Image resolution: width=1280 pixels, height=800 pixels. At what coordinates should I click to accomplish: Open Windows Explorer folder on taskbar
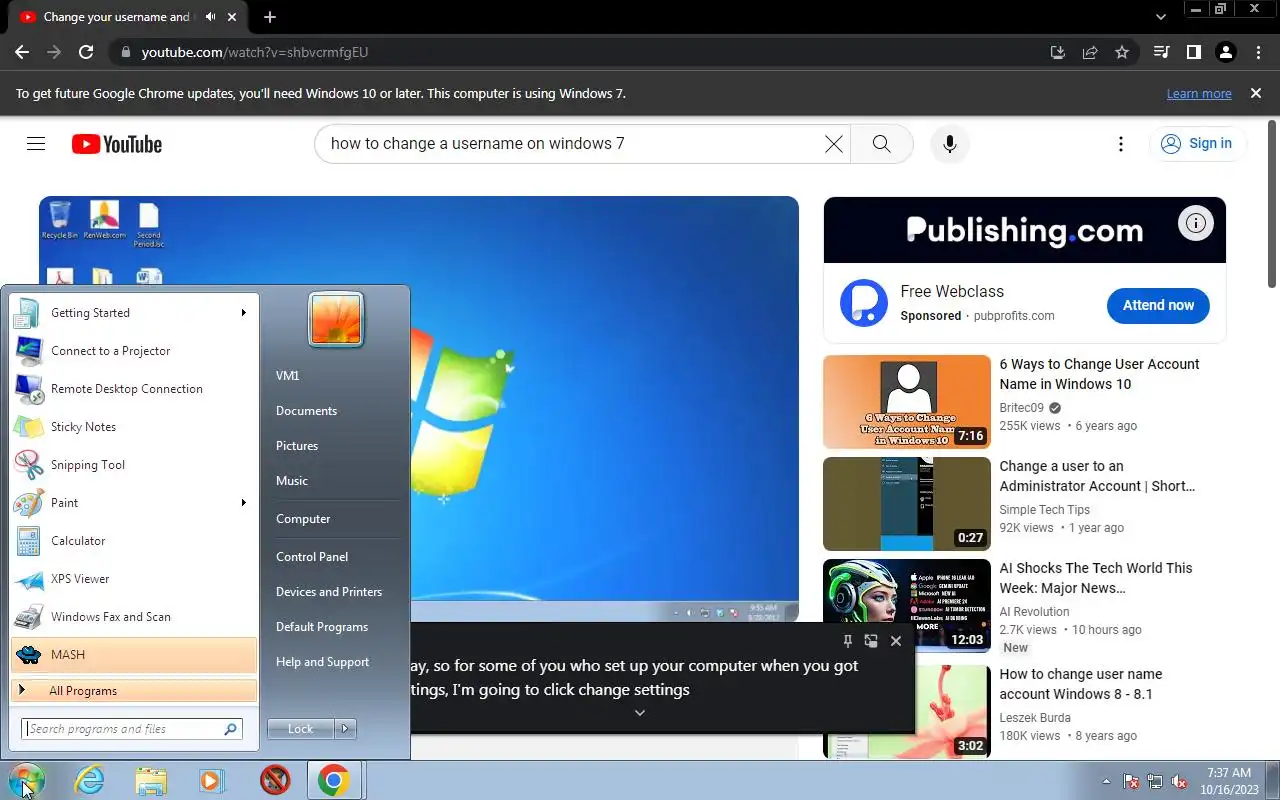click(151, 780)
